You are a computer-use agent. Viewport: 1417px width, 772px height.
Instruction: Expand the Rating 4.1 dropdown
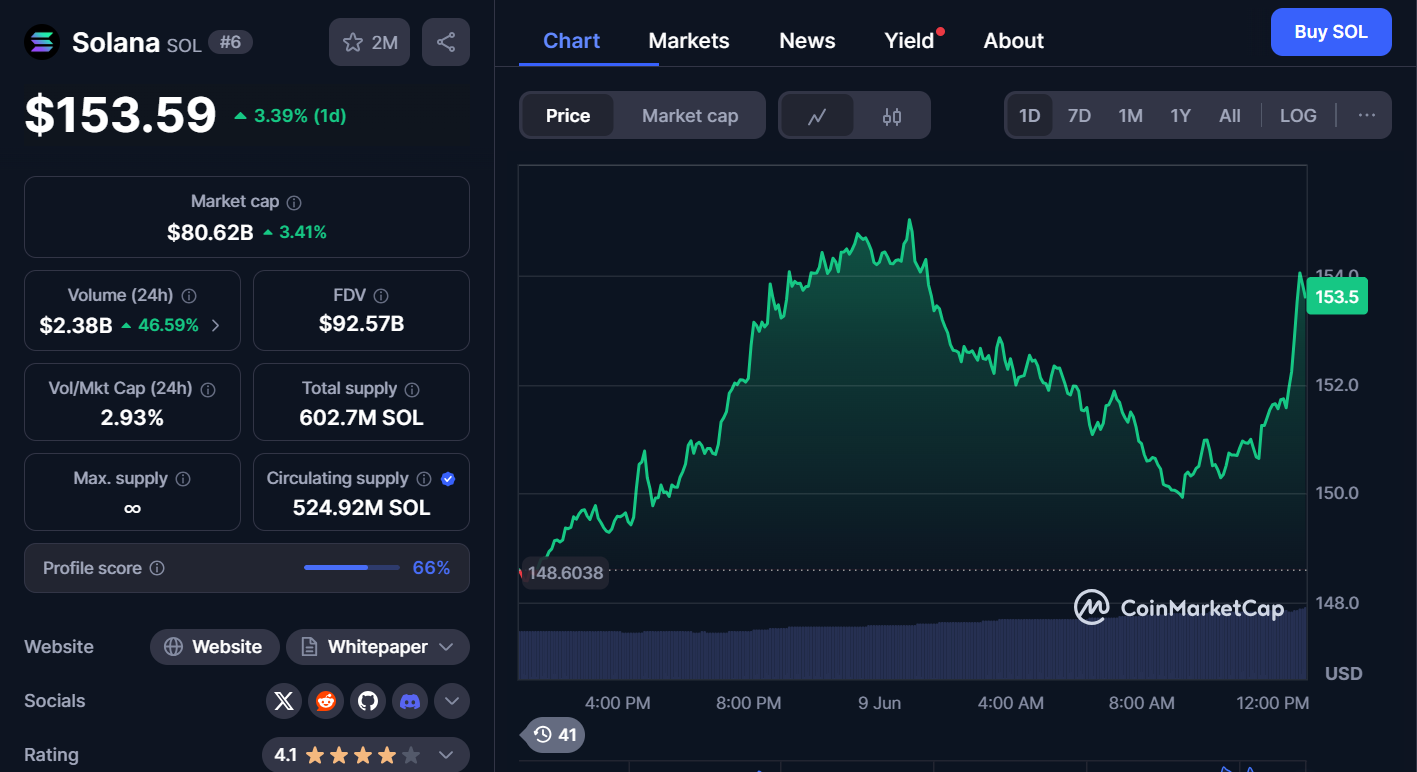pyautogui.click(x=366, y=755)
